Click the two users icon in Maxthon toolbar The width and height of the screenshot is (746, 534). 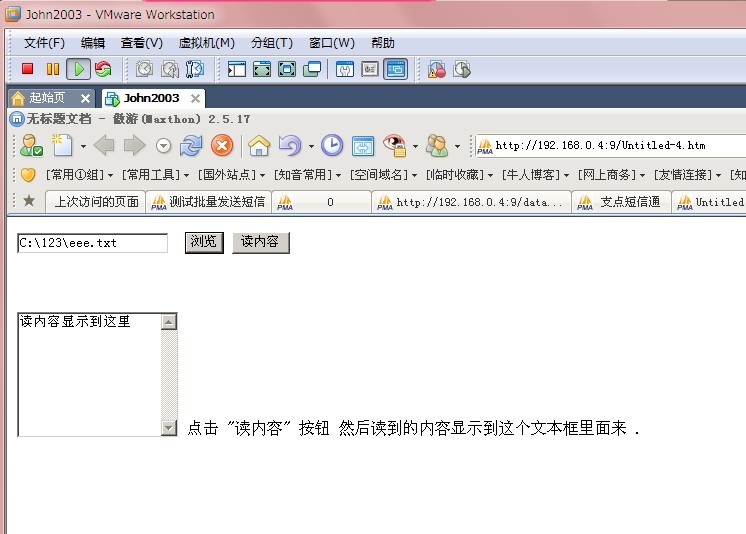click(x=437, y=145)
